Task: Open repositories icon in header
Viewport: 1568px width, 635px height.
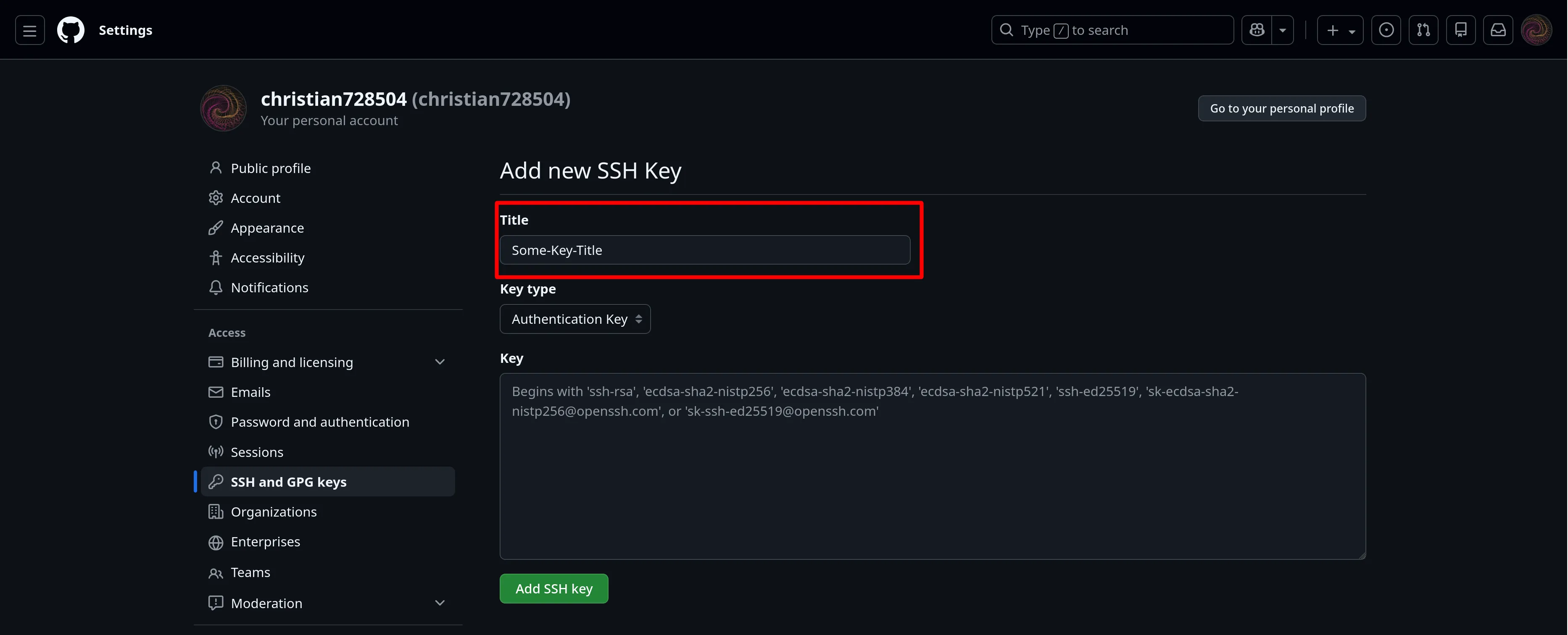Action: [x=1460, y=30]
